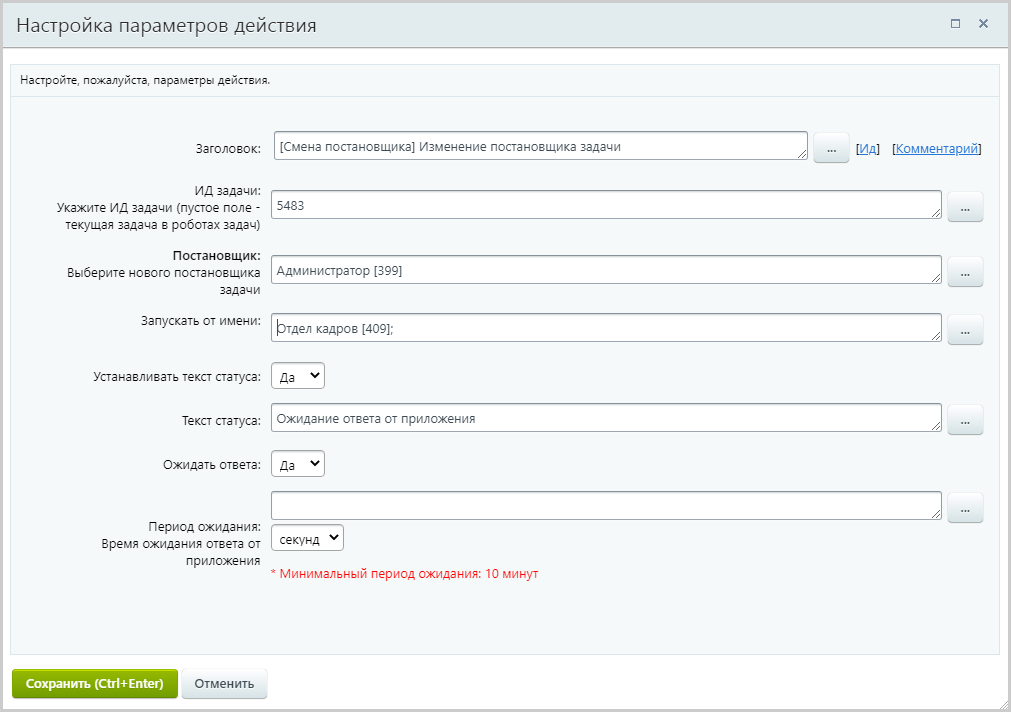Open the value picker for ИД задачи
The image size is (1011, 712).
pos(965,207)
